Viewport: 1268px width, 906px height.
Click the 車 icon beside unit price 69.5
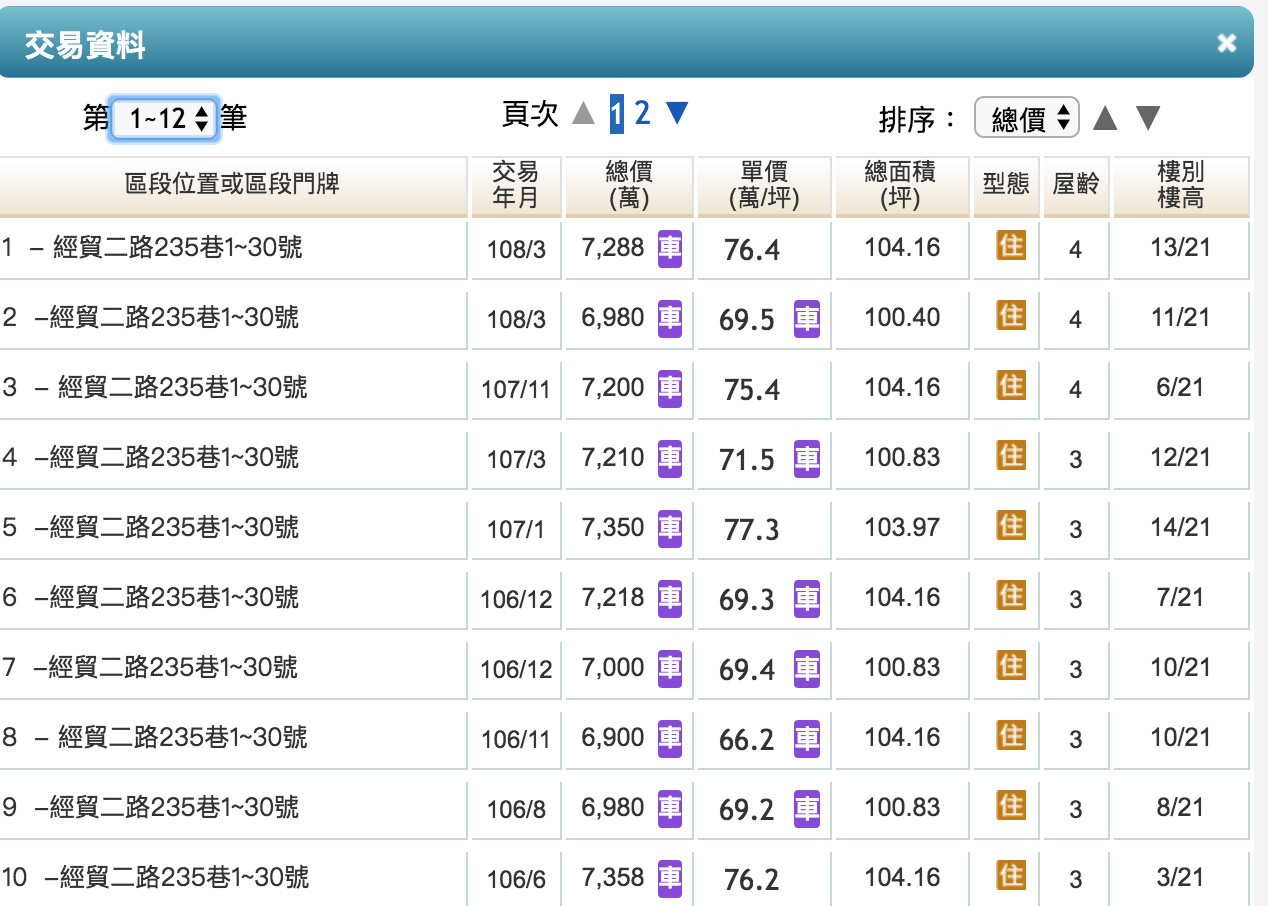807,319
